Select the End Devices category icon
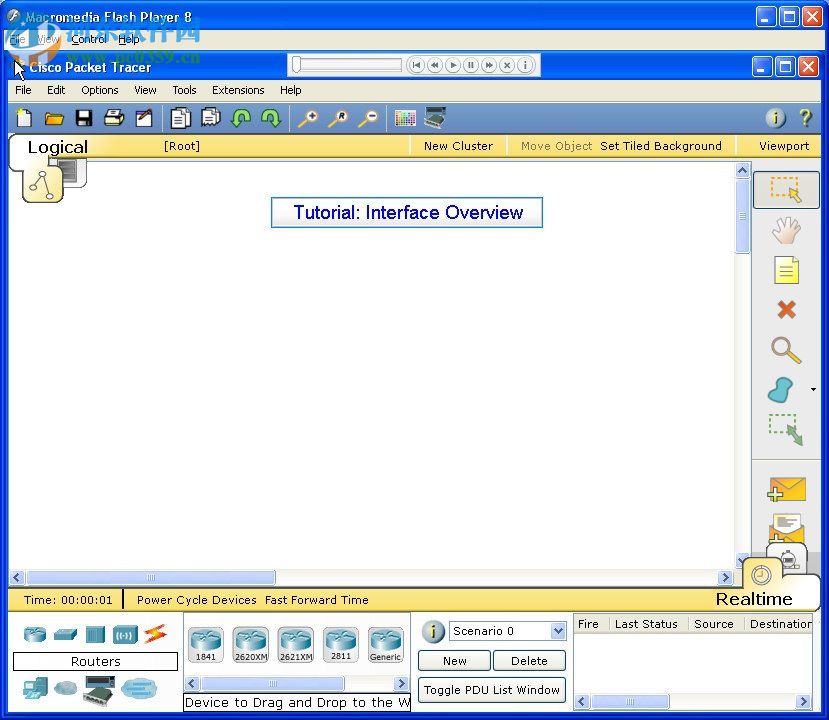The height and width of the screenshot is (720, 829). (35, 688)
